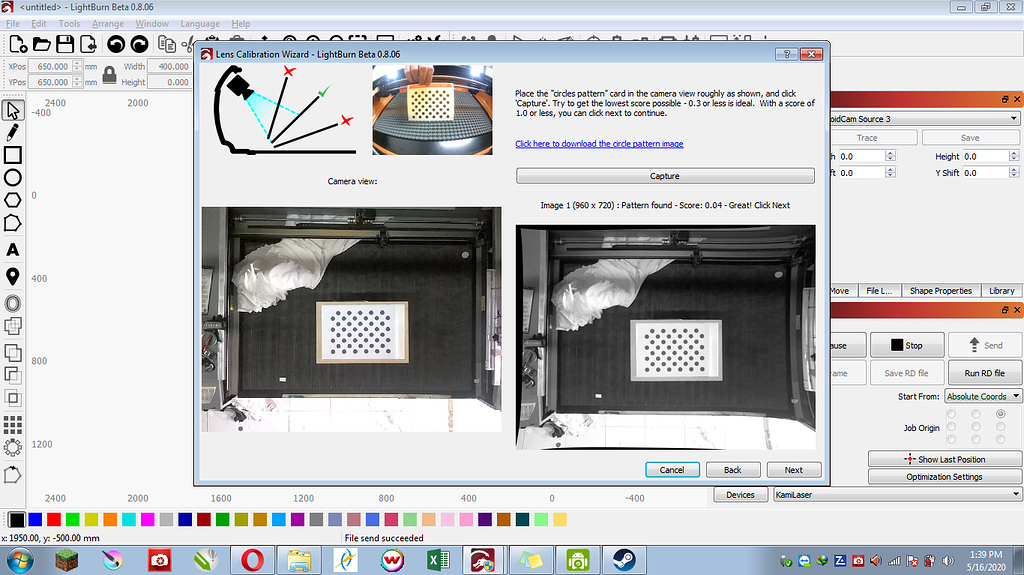Click the Boolean Union tool
Image resolution: width=1024 pixels, height=575 pixels.
pos(12,352)
